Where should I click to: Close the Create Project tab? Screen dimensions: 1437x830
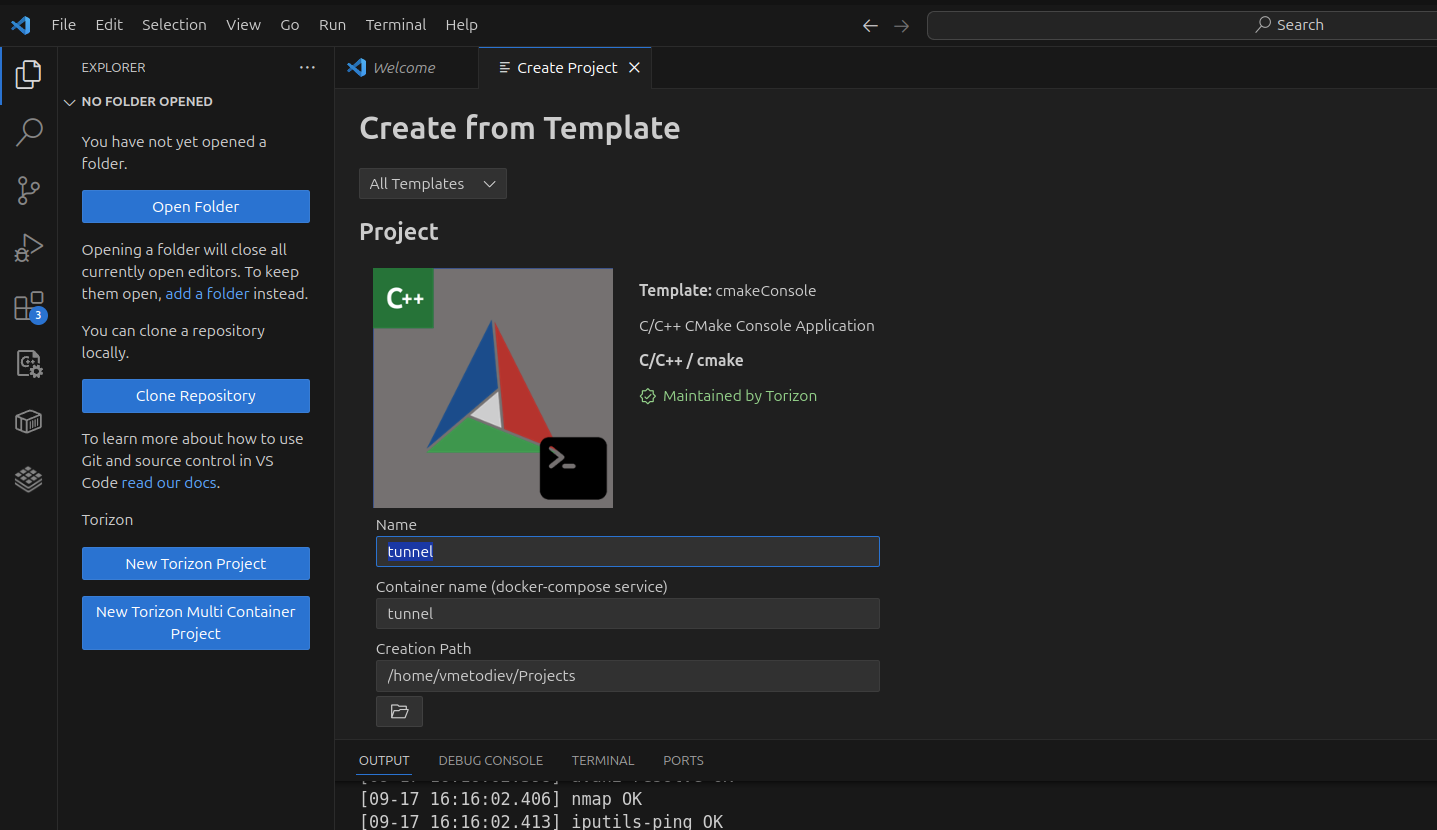click(x=634, y=68)
